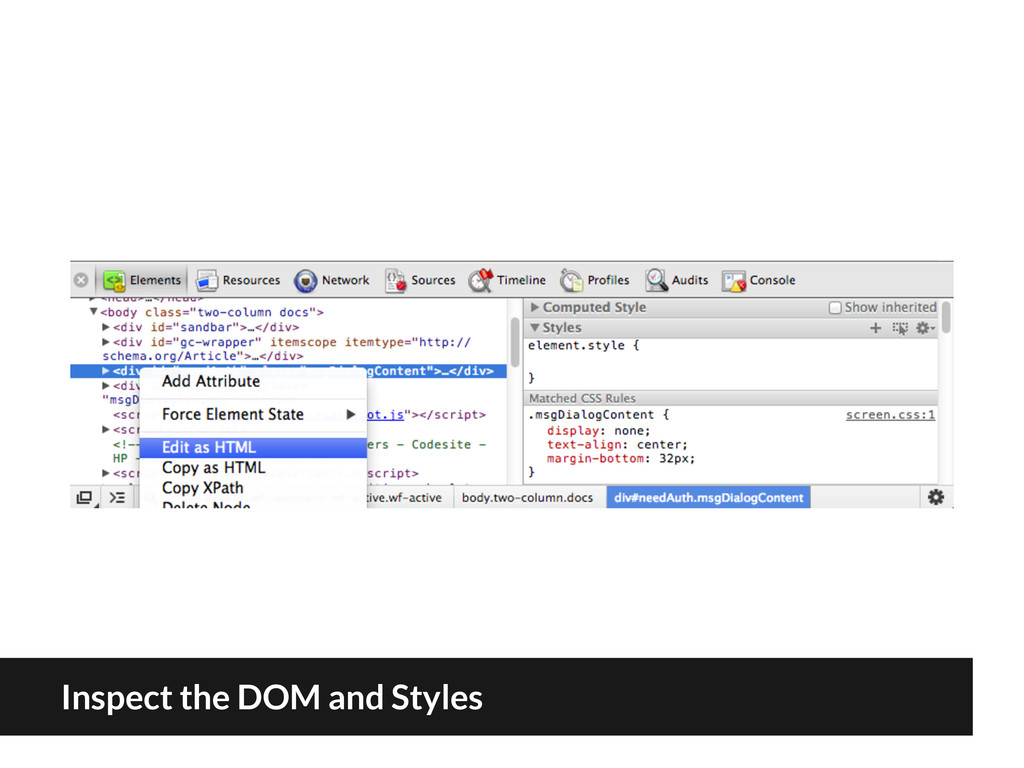
Task: Enable the Show inherited checkbox
Action: pyautogui.click(x=835, y=308)
